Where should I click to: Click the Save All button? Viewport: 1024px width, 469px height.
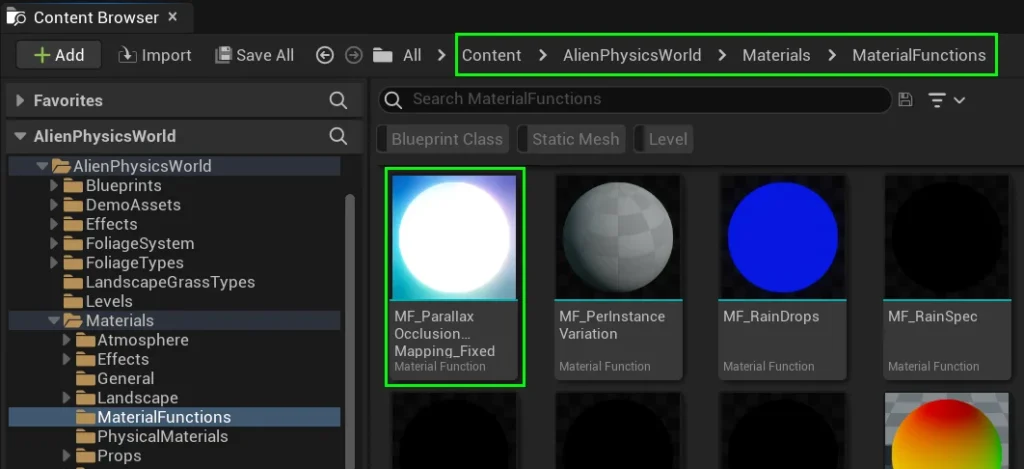255,55
